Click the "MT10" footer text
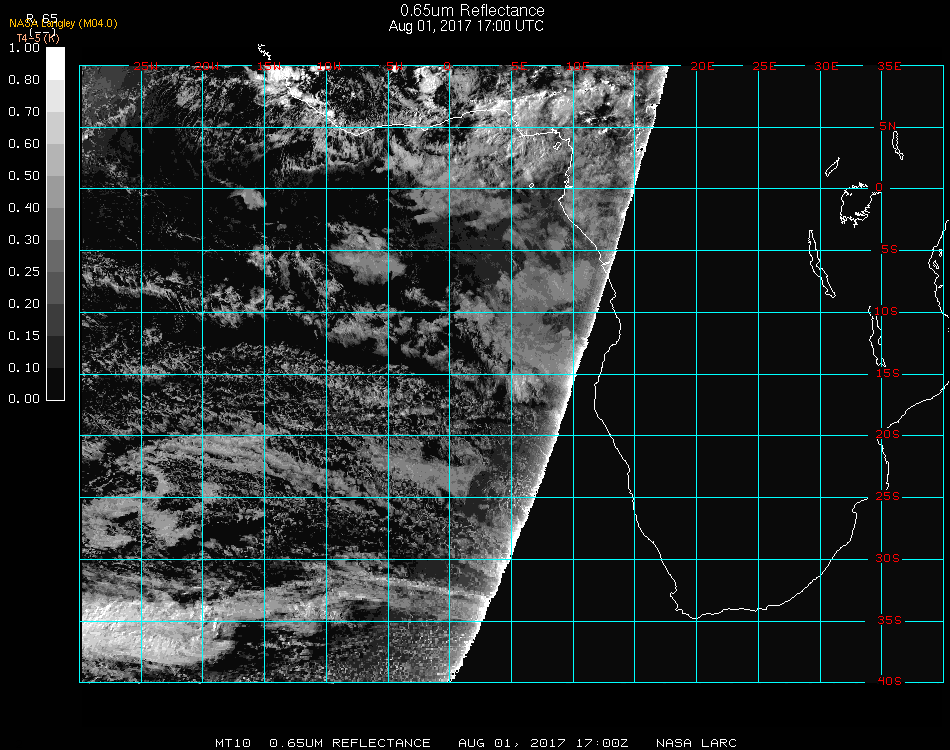The image size is (950, 750). (233, 743)
